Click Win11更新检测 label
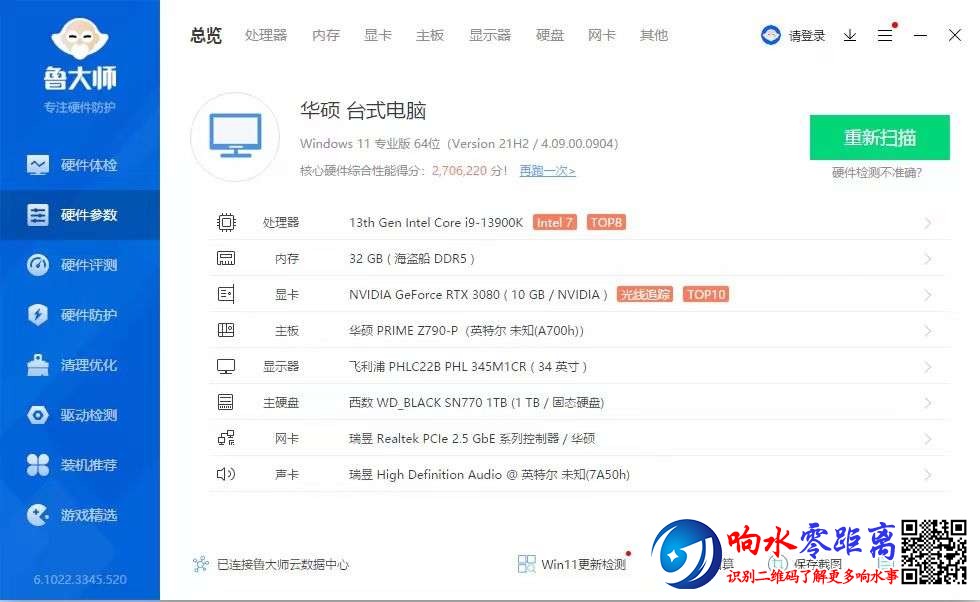980x602 pixels. [x=583, y=564]
